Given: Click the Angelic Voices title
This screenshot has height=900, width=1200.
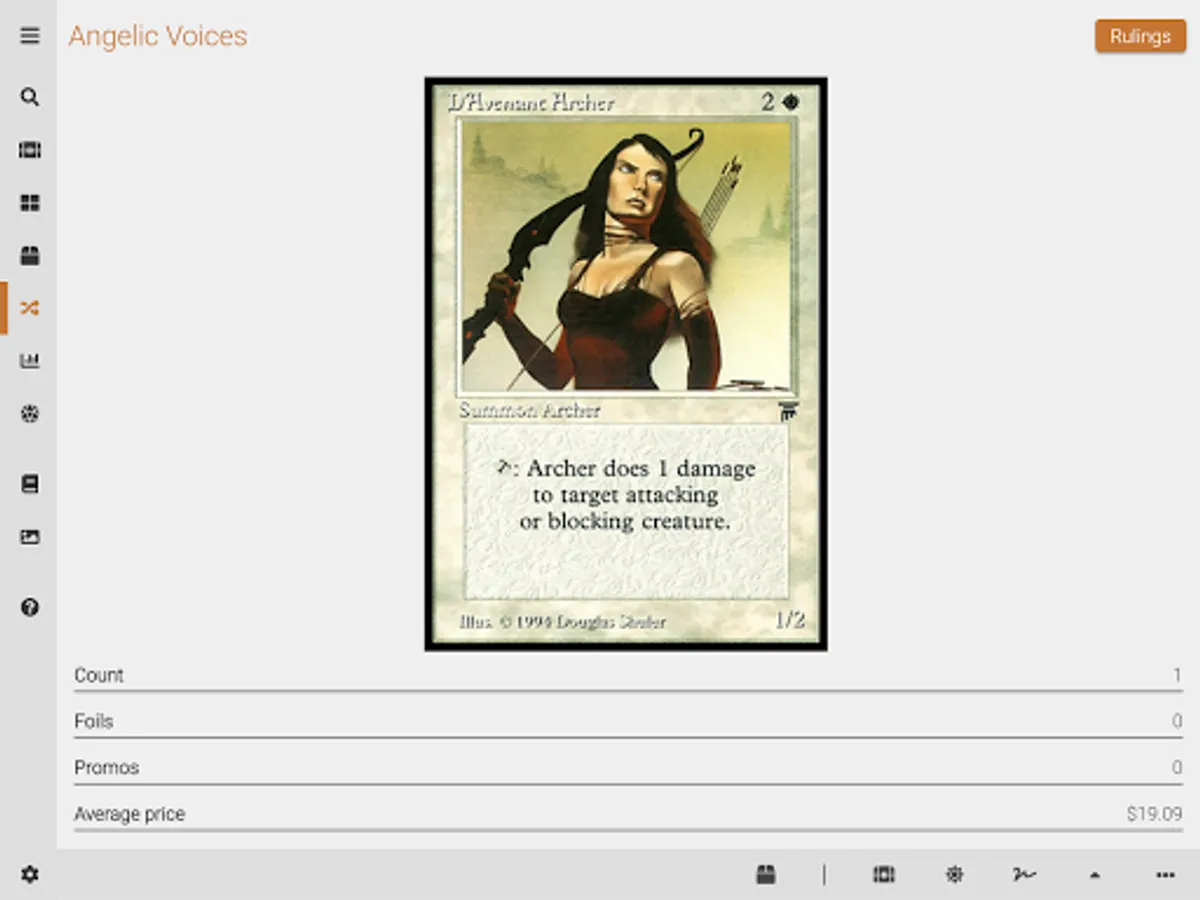Looking at the screenshot, I should [158, 36].
